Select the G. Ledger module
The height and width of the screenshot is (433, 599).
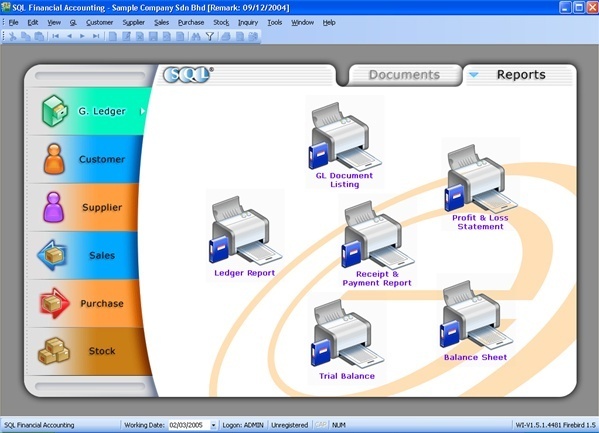[89, 111]
